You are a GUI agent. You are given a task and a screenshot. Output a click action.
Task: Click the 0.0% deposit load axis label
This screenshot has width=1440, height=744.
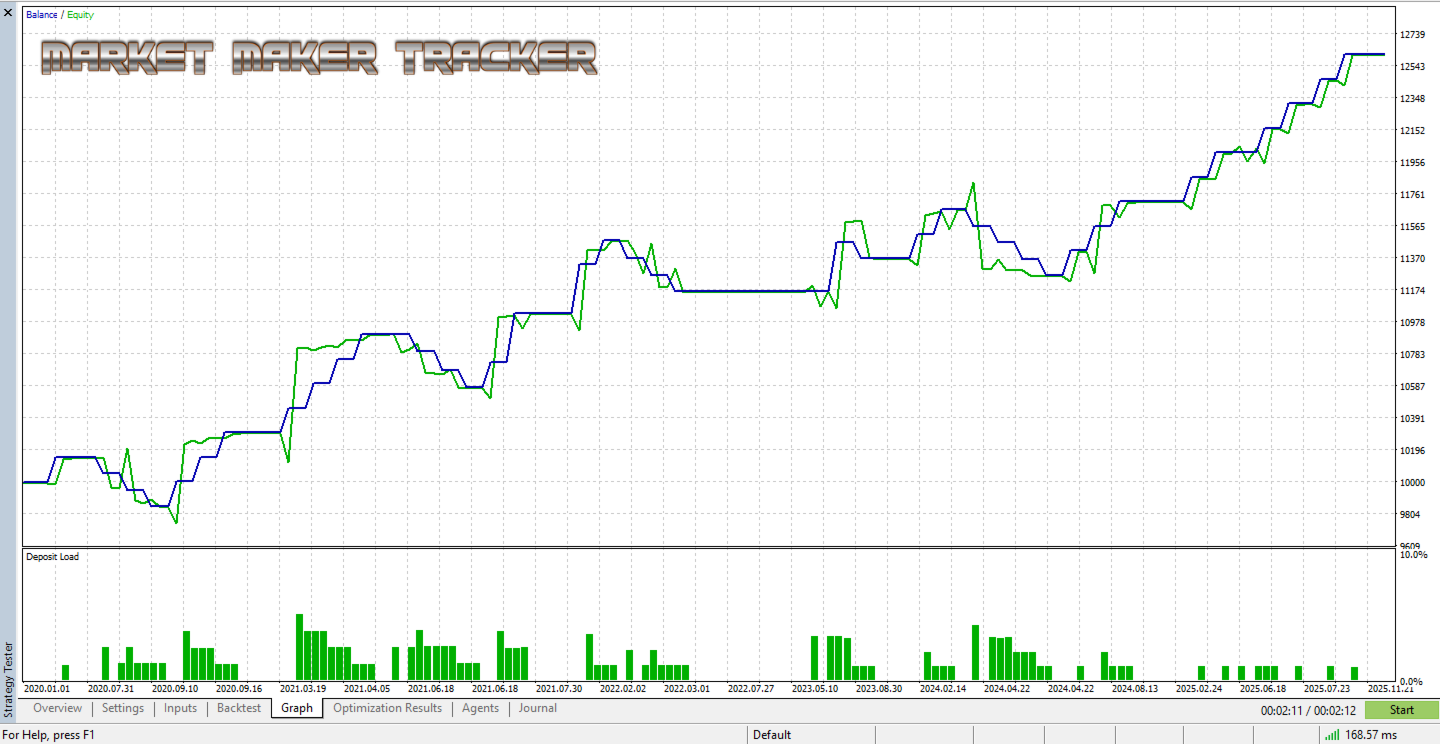click(x=1413, y=682)
